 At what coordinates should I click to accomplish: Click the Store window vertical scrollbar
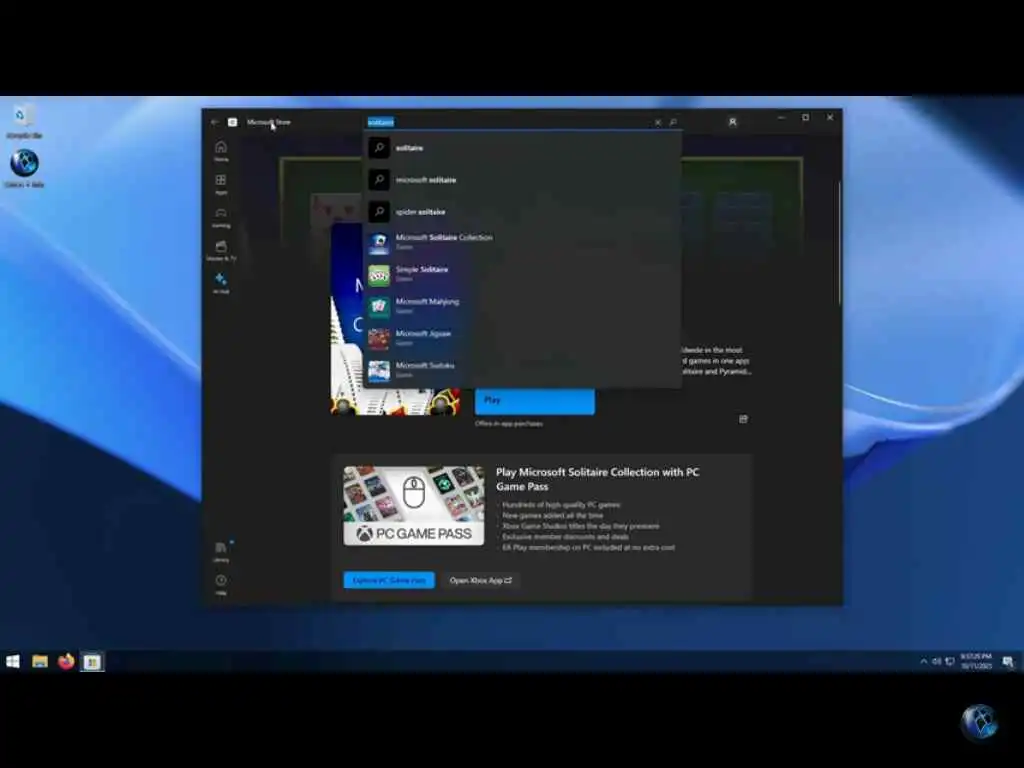coord(839,243)
